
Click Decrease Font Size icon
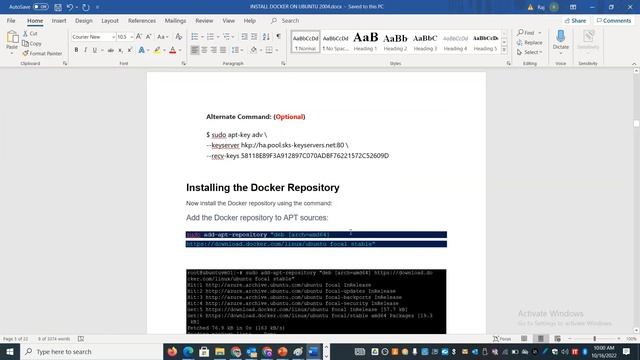(149, 37)
